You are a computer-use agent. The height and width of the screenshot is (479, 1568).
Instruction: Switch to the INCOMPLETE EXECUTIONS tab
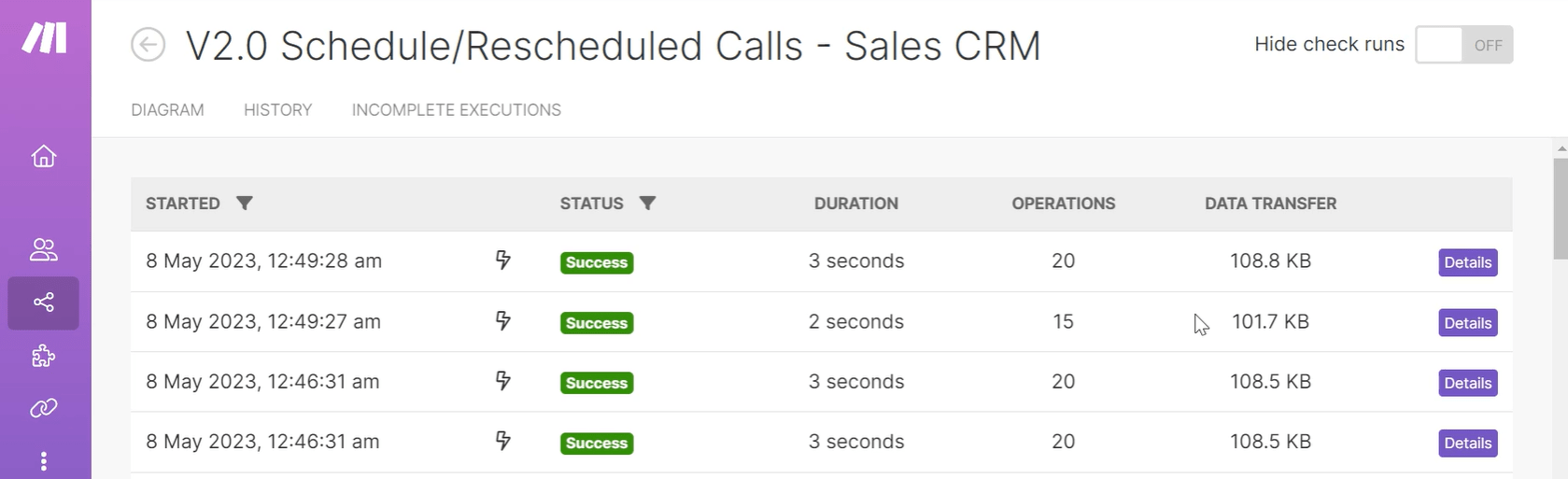tap(457, 110)
